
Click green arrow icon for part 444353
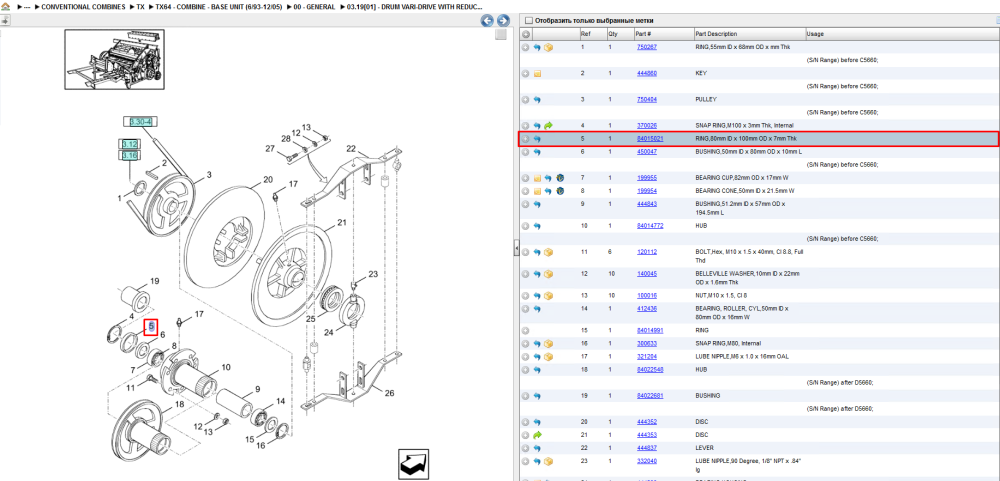coord(537,435)
